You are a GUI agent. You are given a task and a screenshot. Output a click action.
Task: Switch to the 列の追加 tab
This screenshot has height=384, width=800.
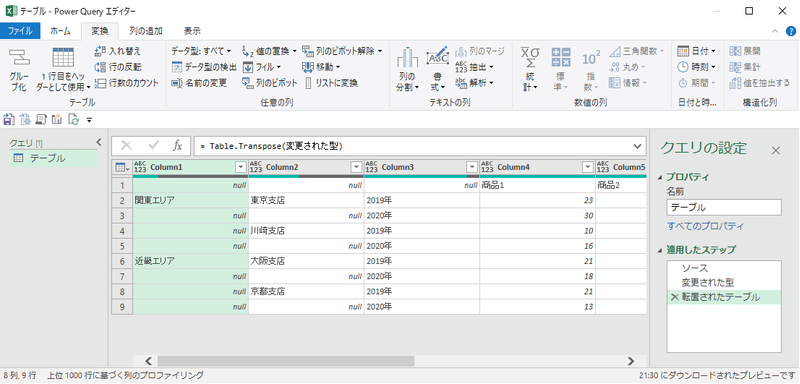pyautogui.click(x=146, y=31)
